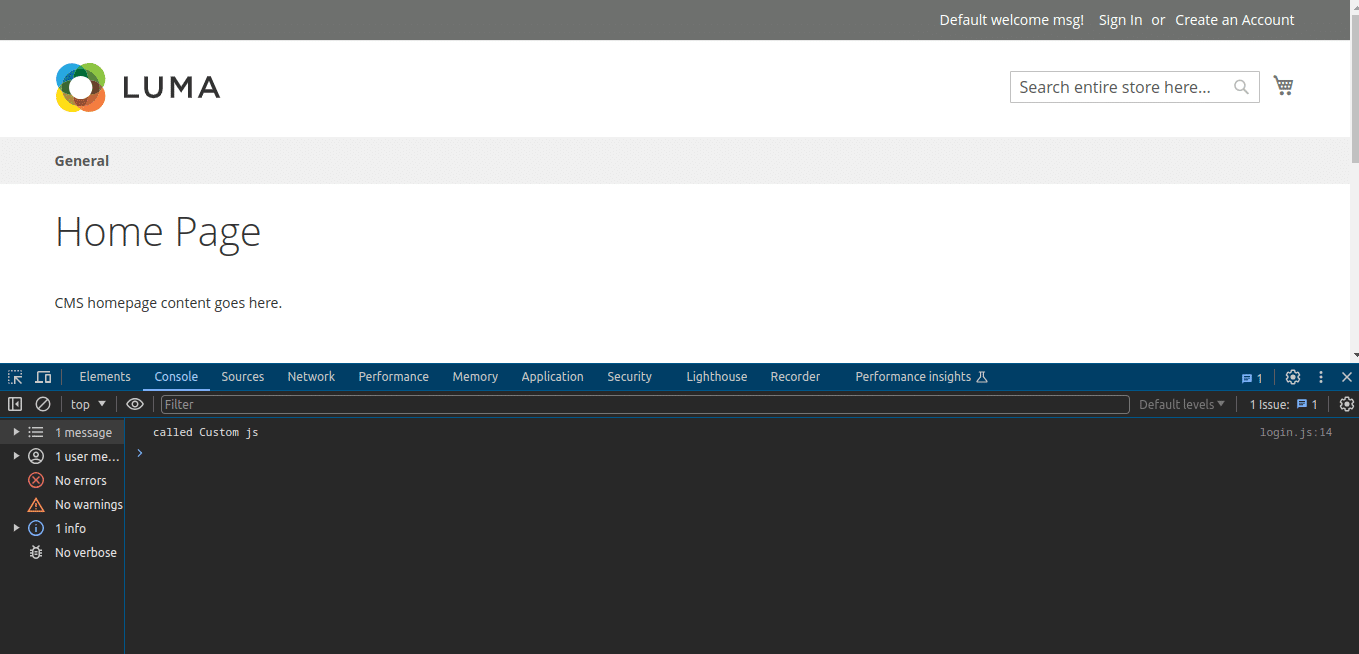Click the shopping cart icon
The width and height of the screenshot is (1359, 654).
click(x=1283, y=85)
